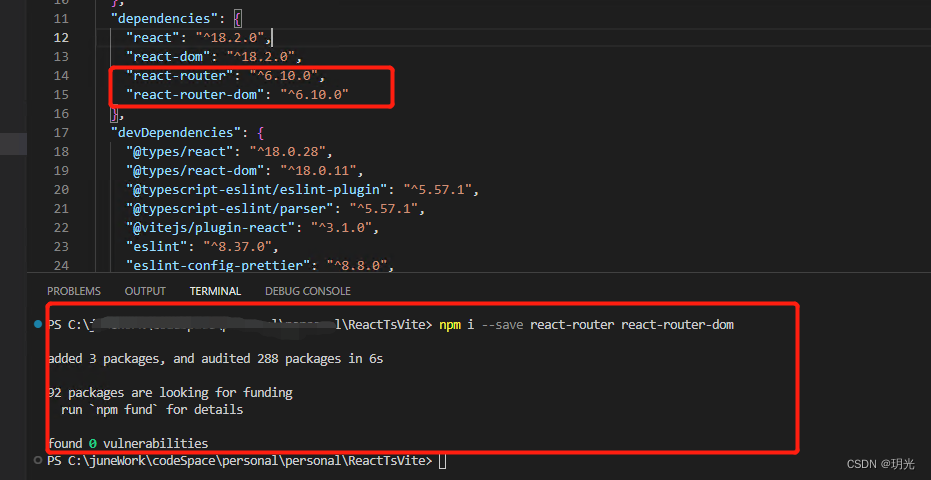
Task: Click "@typescript-eslint/parser" key
Action: (x=230, y=209)
